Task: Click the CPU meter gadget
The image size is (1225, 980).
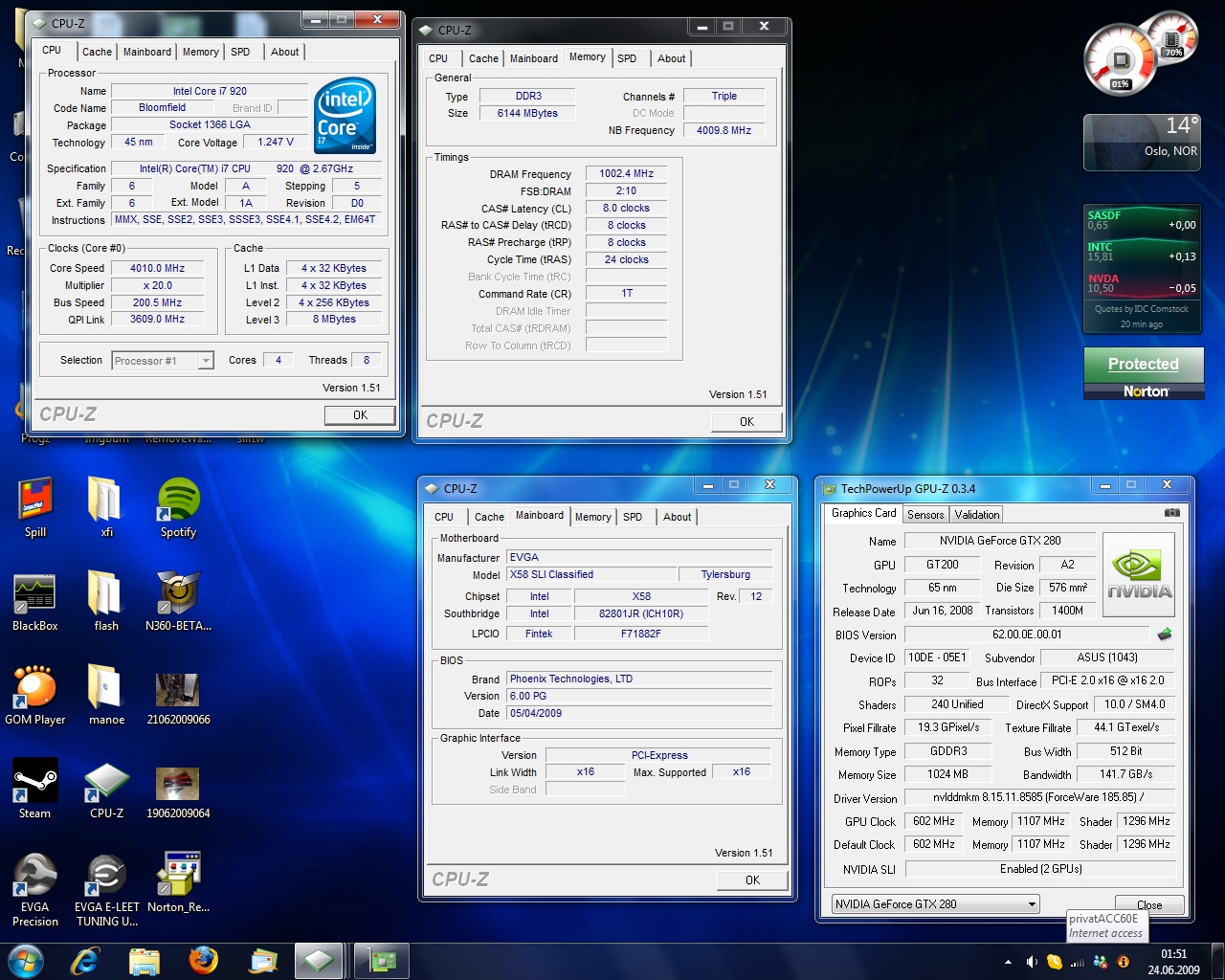Action: (x=1141, y=53)
